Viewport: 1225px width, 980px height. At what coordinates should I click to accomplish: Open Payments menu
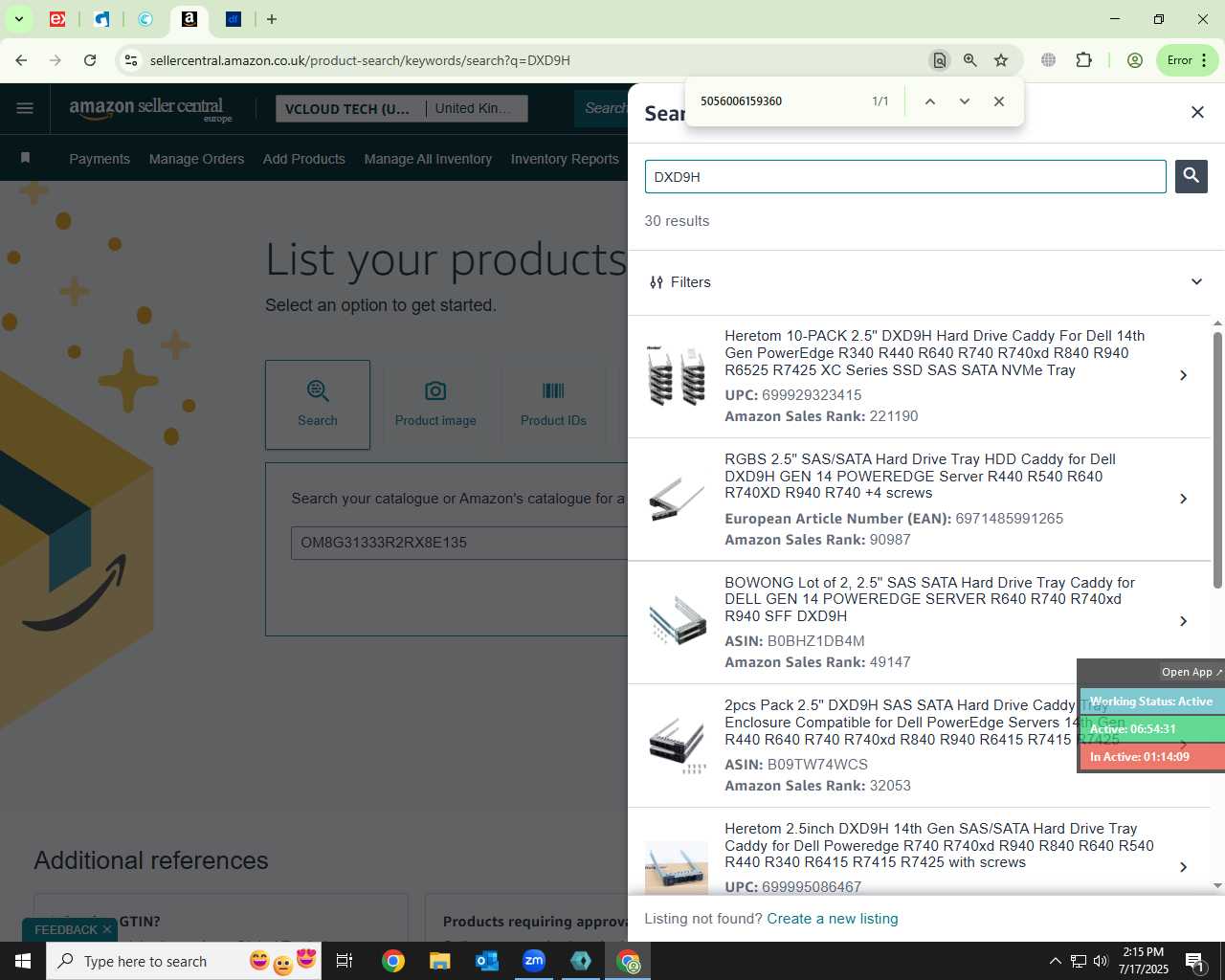tap(100, 159)
